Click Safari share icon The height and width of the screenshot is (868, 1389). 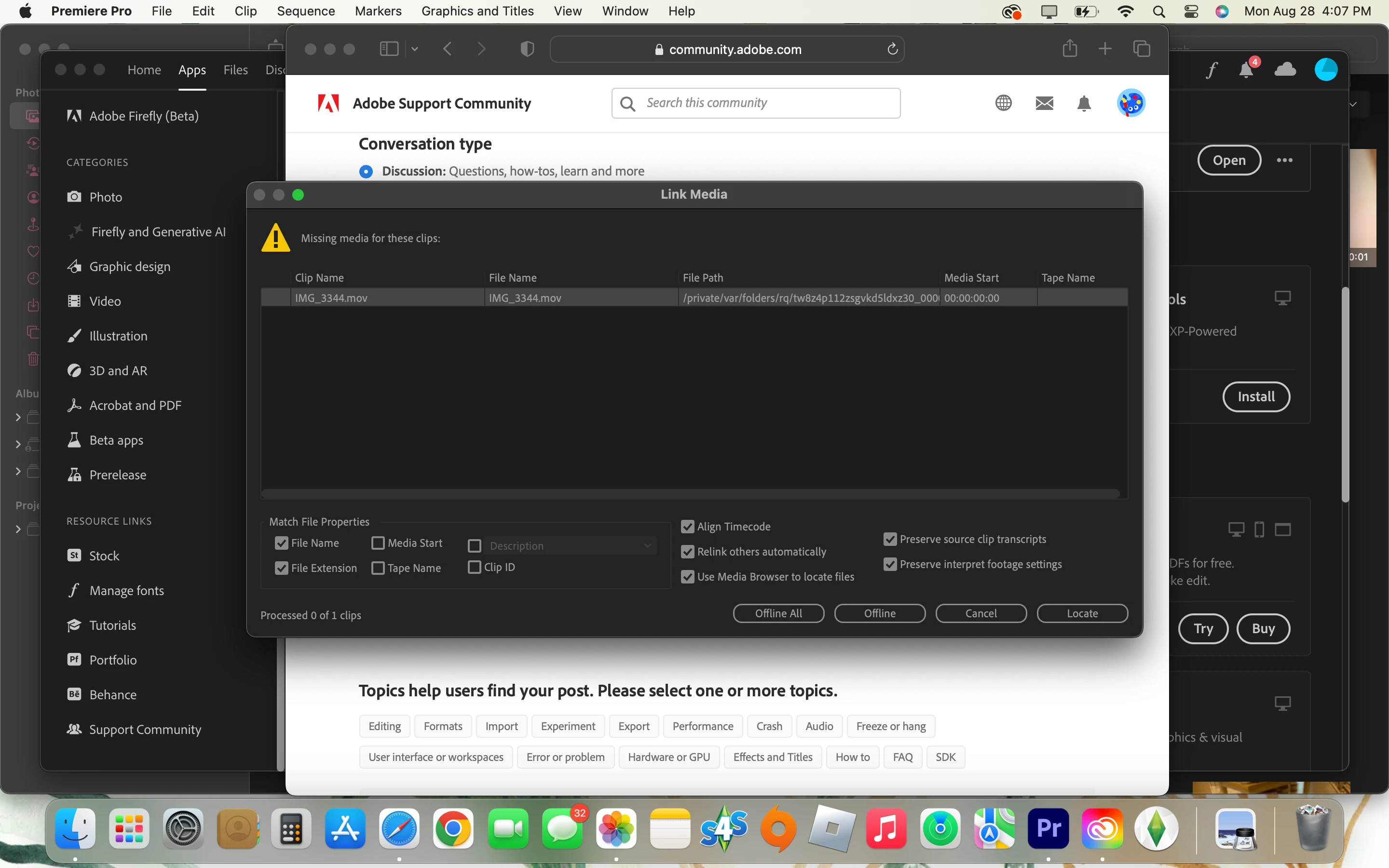1069,49
